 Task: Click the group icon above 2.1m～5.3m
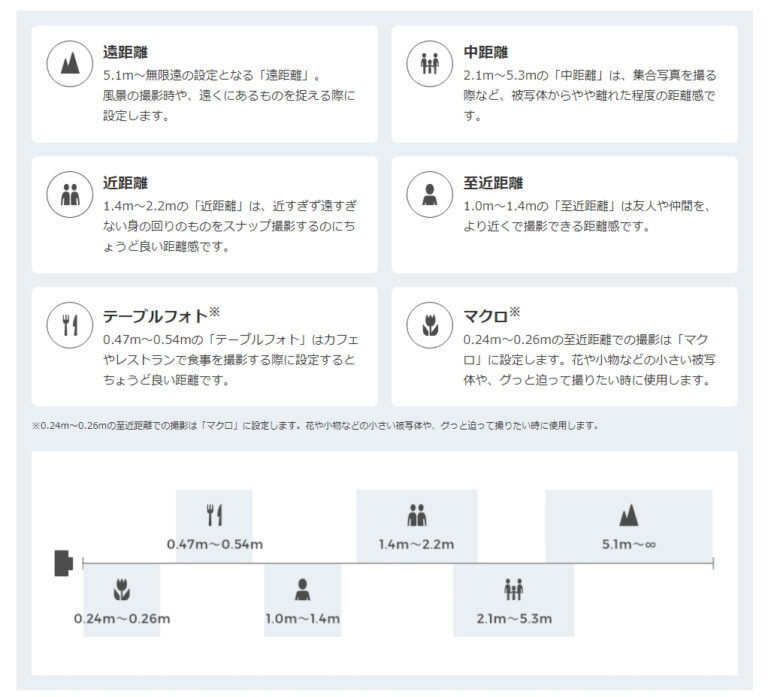(x=514, y=589)
